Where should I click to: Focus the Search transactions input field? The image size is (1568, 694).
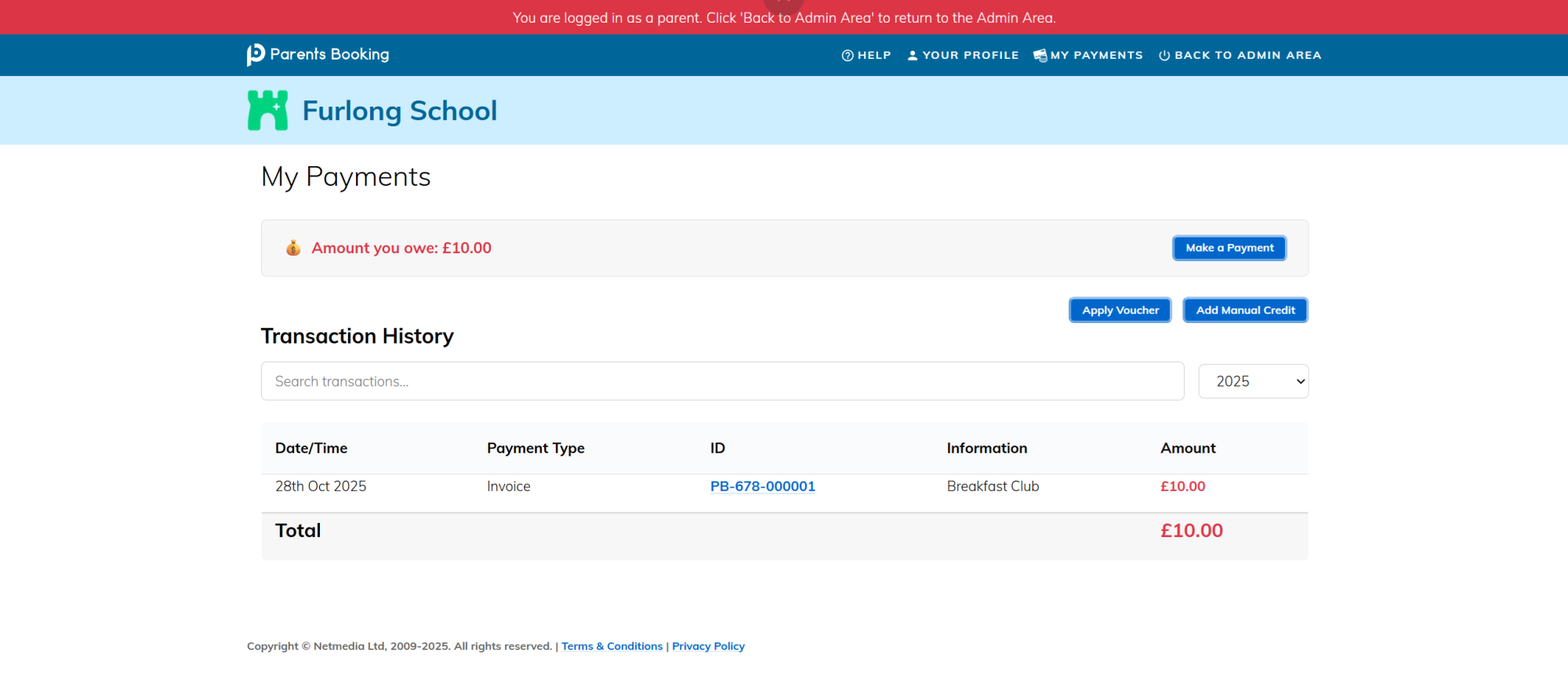coord(722,382)
